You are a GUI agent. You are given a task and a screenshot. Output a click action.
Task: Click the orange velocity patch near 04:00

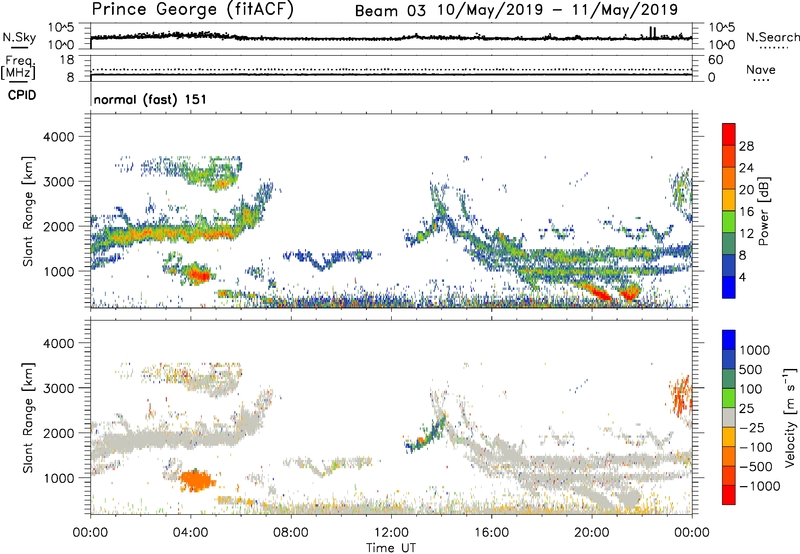tap(196, 481)
